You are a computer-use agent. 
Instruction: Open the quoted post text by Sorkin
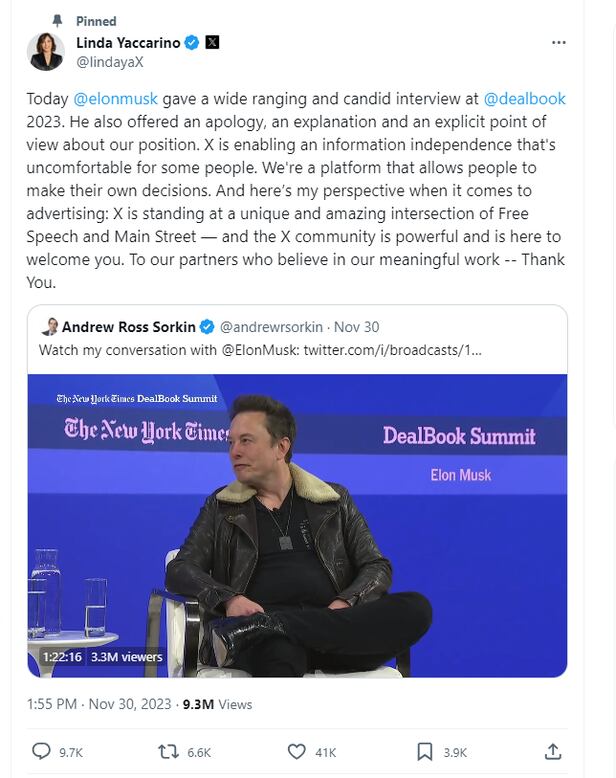tap(260, 350)
